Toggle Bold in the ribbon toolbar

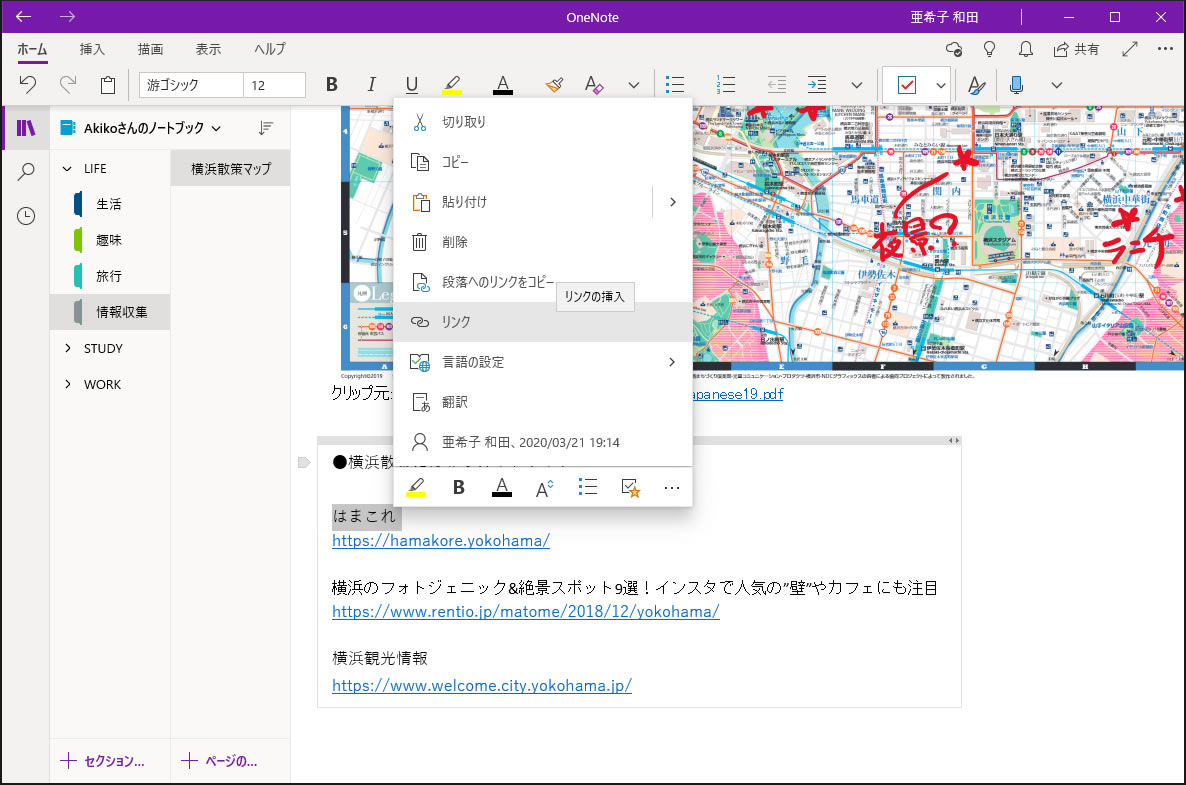click(332, 85)
